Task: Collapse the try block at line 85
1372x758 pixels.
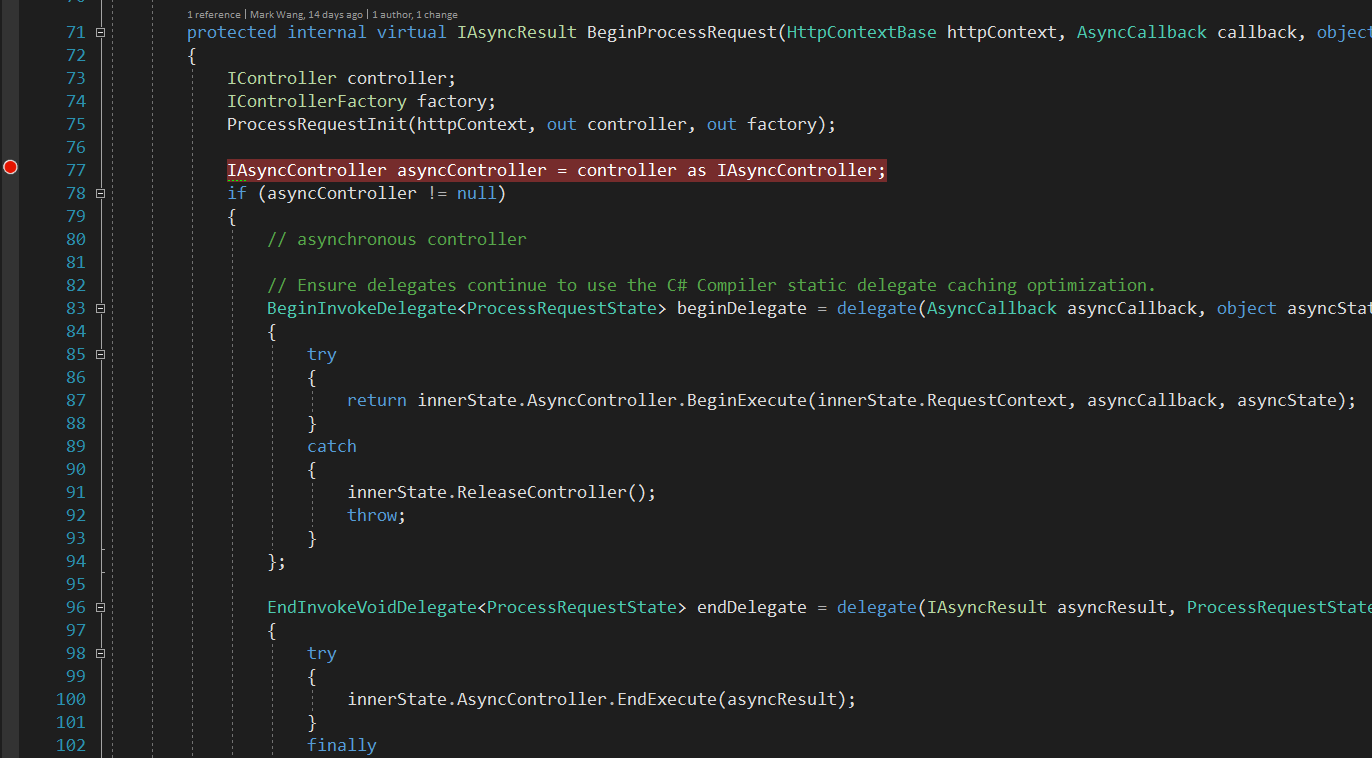Action: [x=100, y=355]
